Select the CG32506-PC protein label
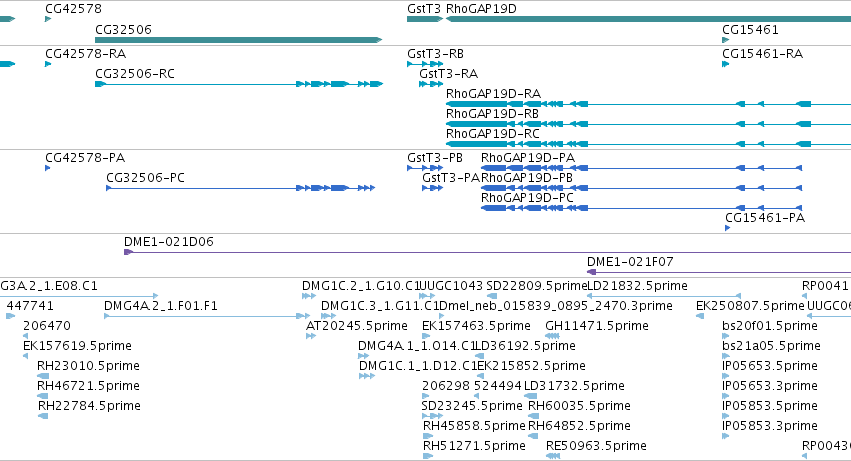 (x=145, y=178)
